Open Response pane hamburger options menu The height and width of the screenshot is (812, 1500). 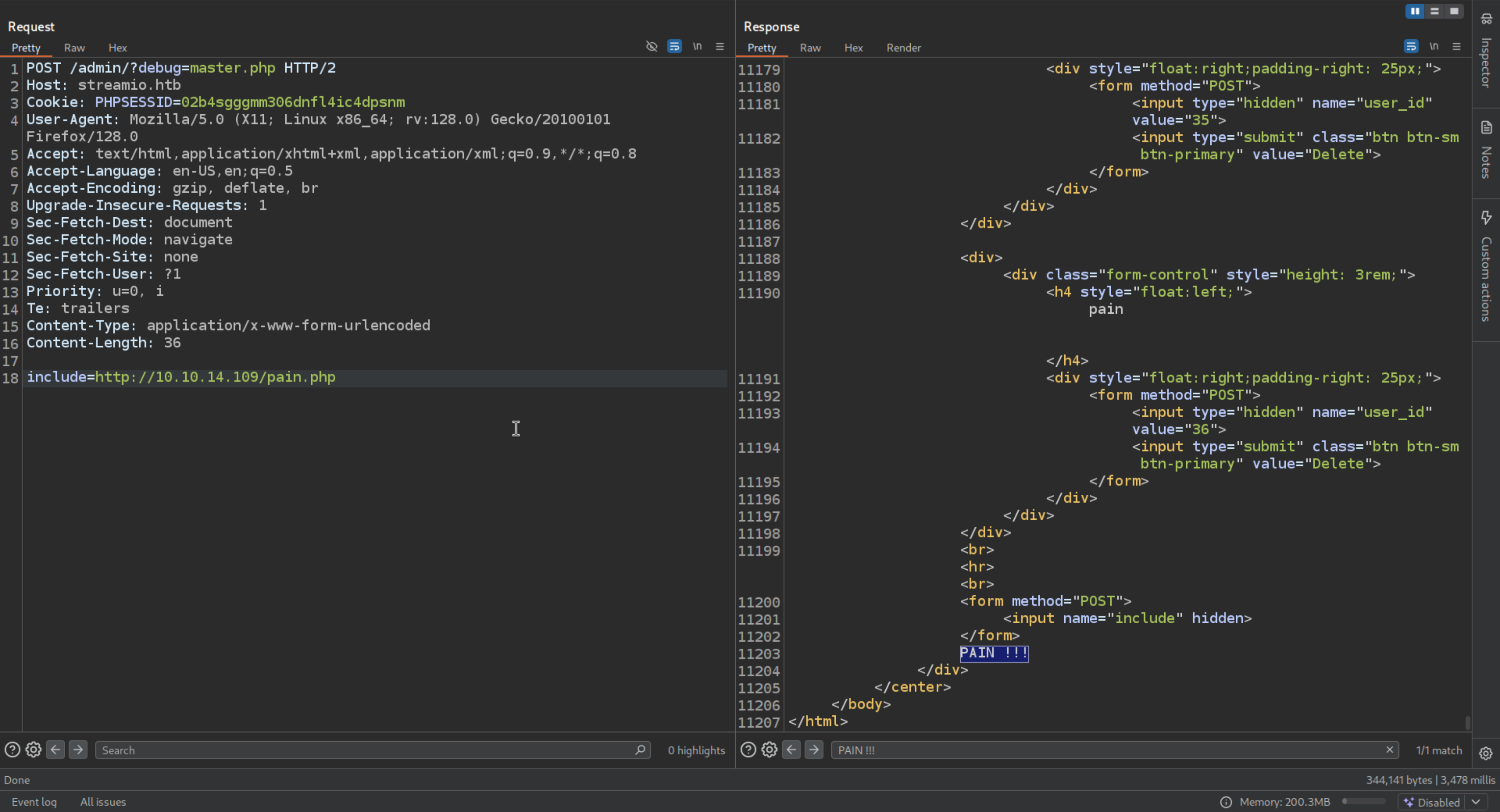1456,46
